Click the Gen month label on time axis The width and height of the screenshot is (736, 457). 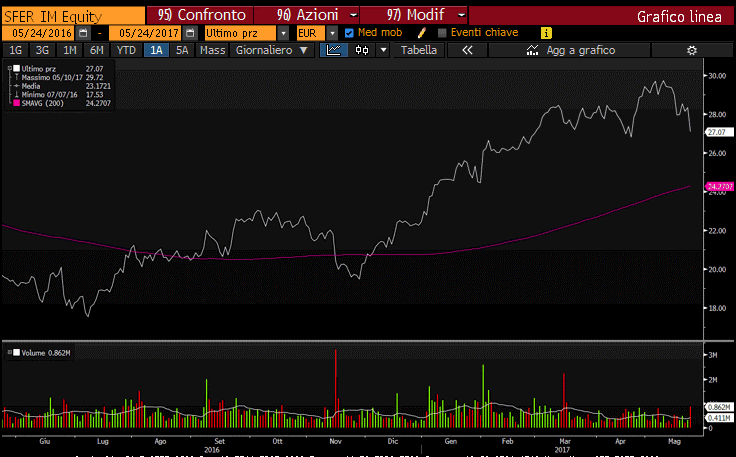[x=451, y=442]
